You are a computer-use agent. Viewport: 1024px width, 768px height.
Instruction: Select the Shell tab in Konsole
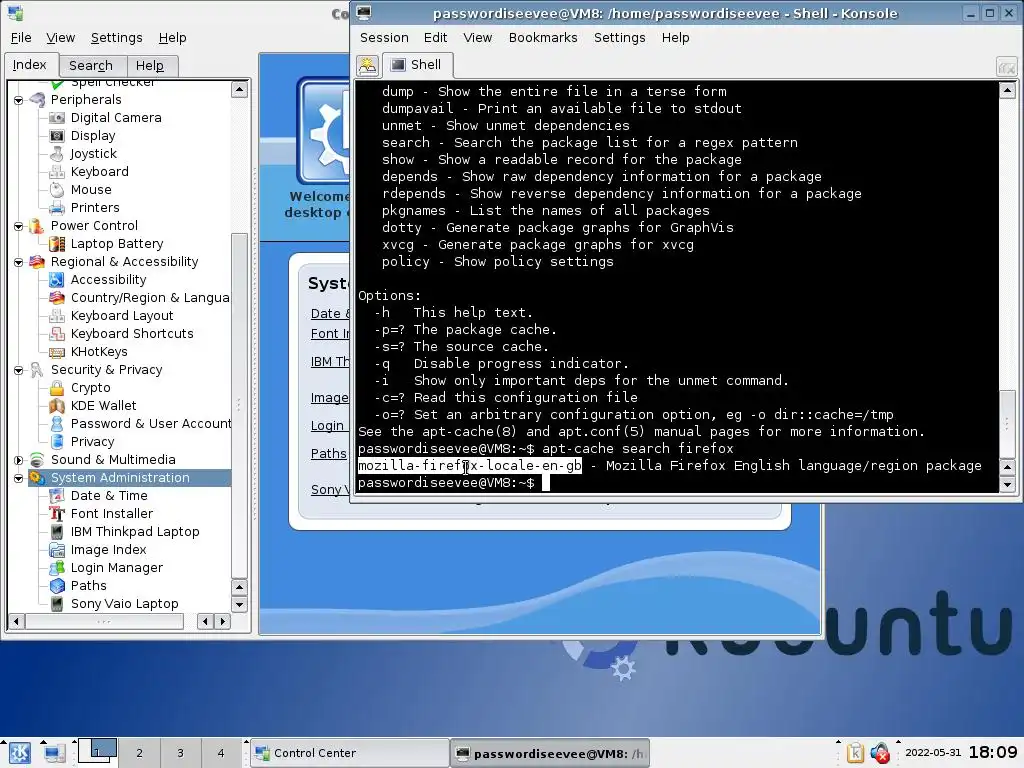(417, 65)
